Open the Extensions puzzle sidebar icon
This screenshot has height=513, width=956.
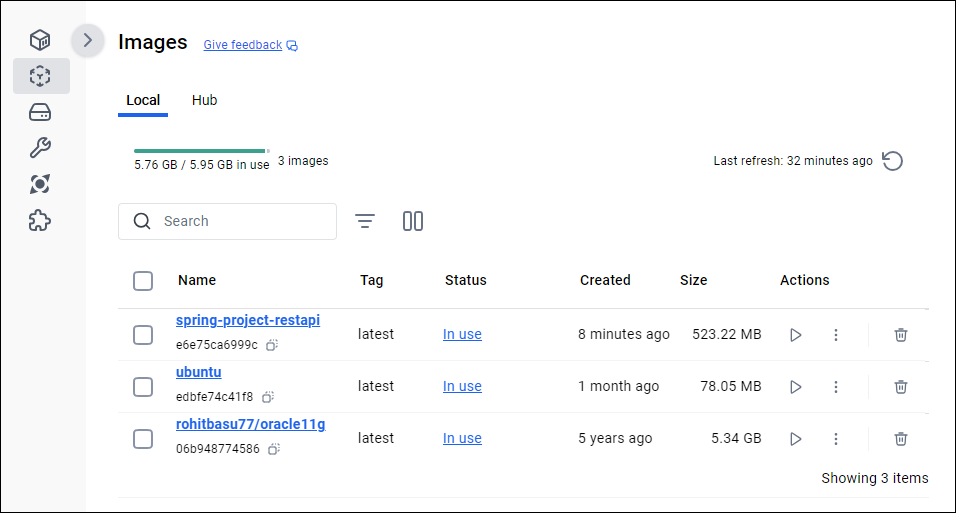pyautogui.click(x=40, y=220)
